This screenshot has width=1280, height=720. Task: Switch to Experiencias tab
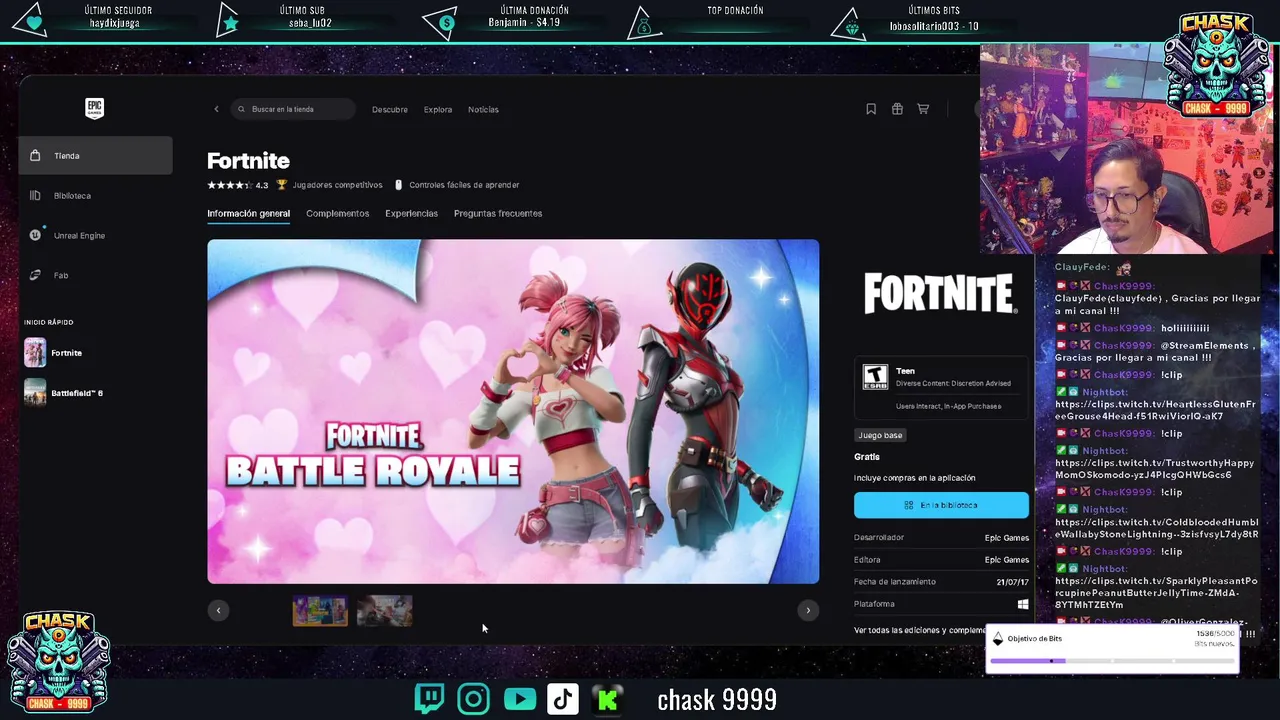[411, 213]
